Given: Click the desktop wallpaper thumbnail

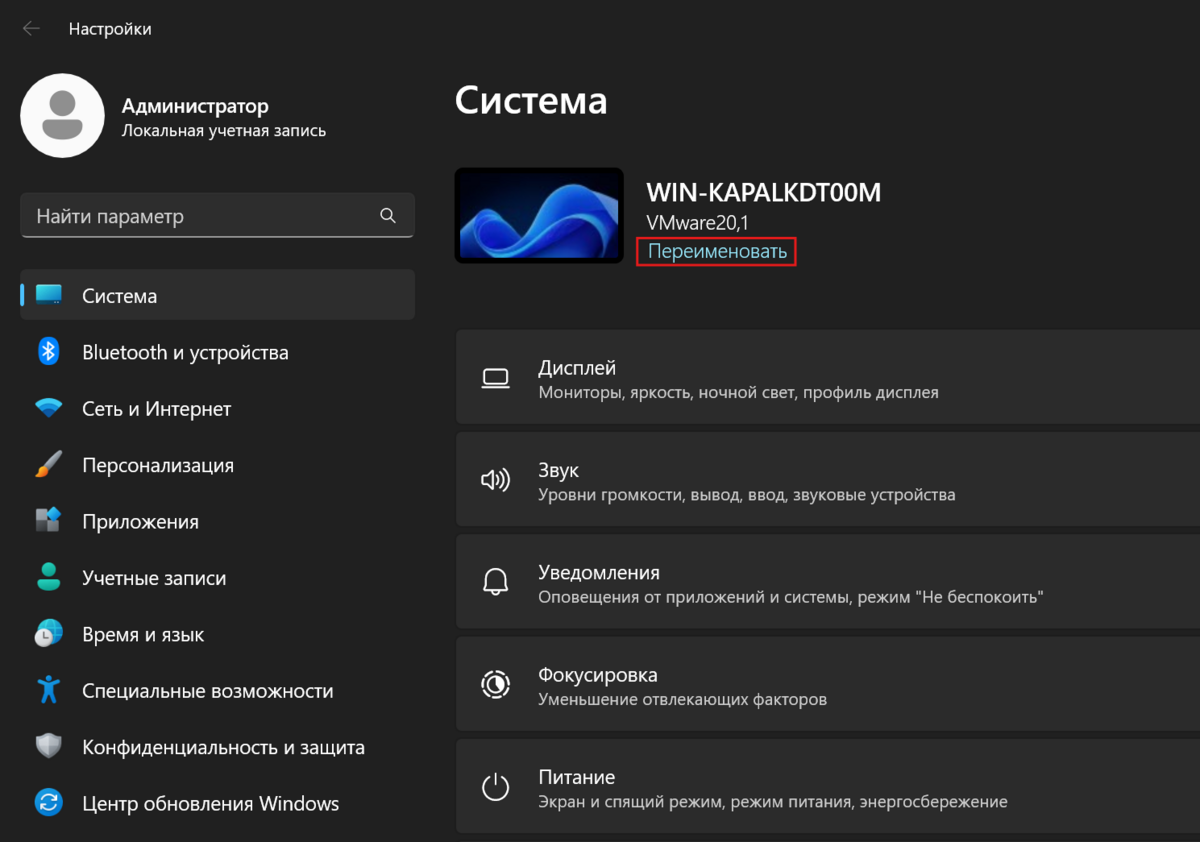Looking at the screenshot, I should pos(539,215).
